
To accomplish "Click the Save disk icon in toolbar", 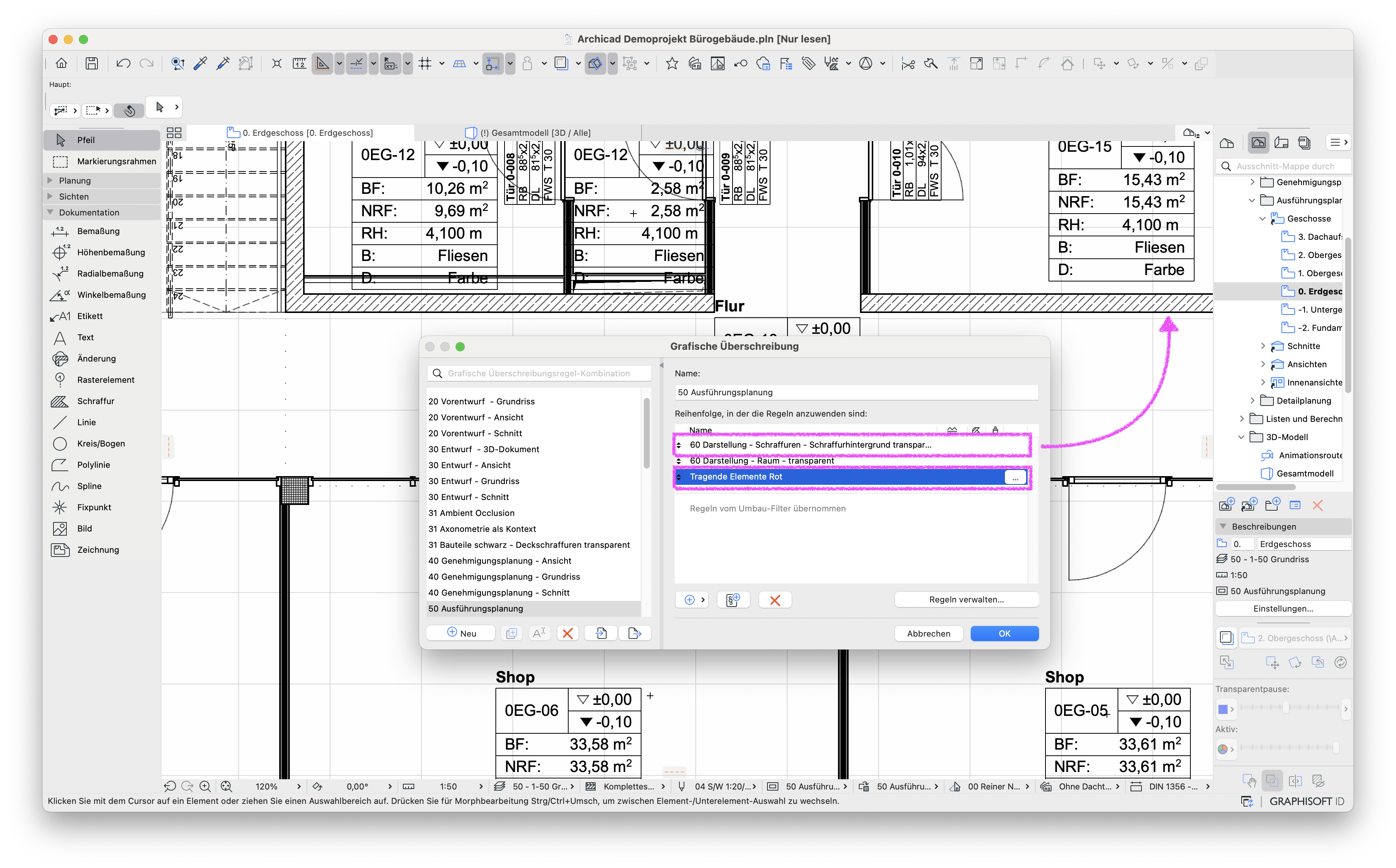I will [91, 63].
